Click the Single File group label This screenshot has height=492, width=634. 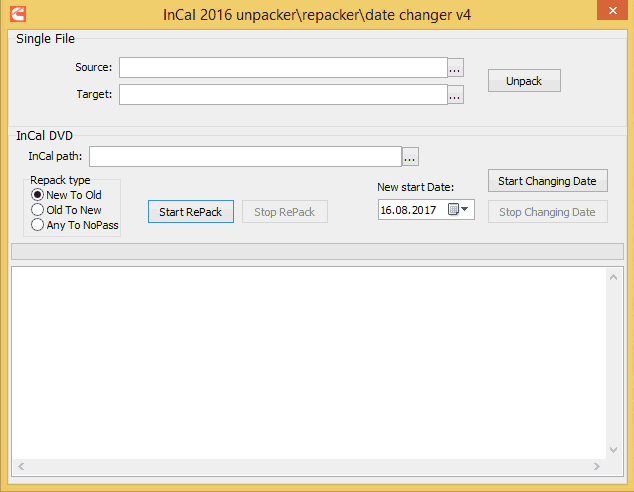pos(45,39)
